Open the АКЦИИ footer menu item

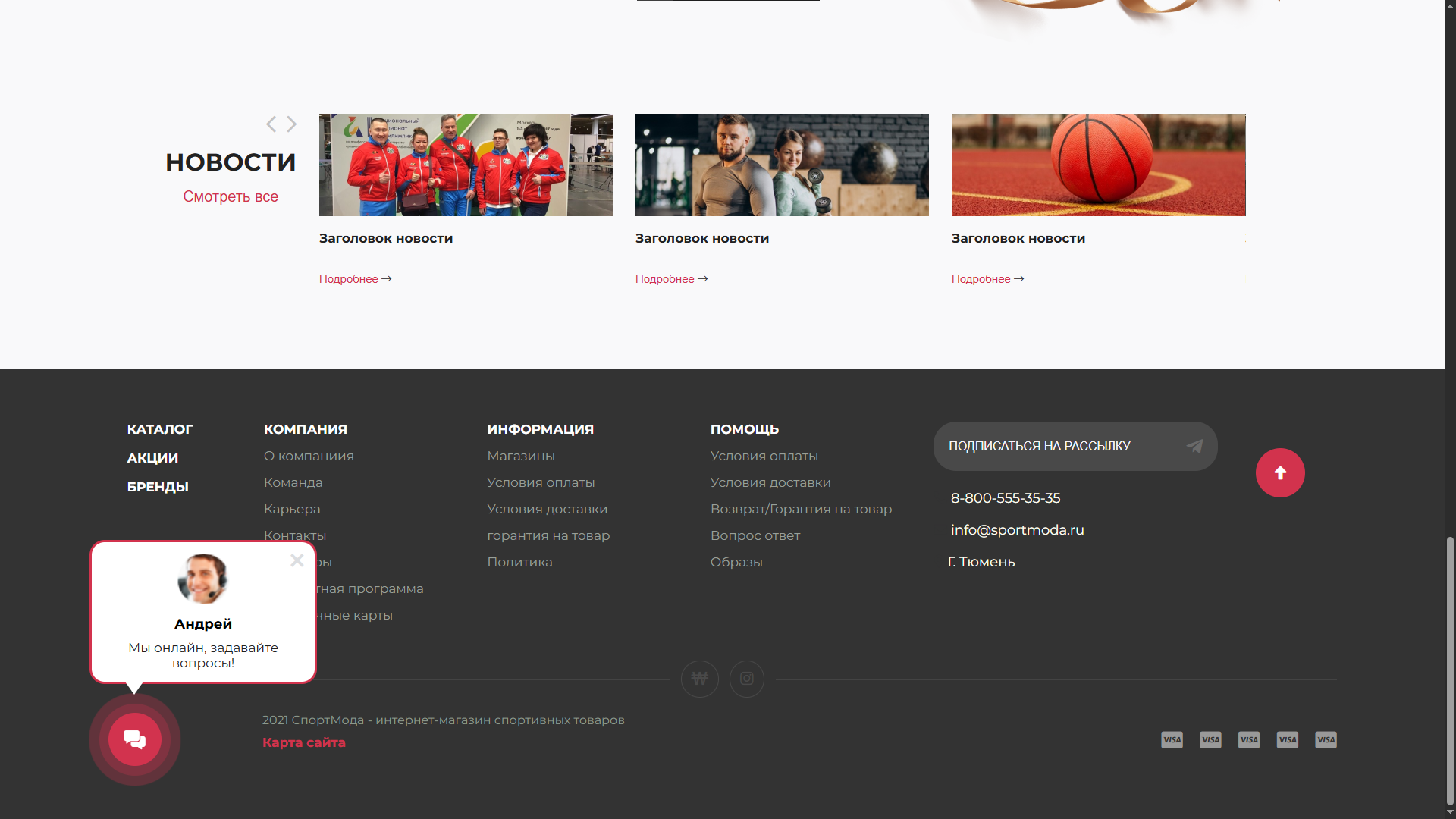pos(152,458)
